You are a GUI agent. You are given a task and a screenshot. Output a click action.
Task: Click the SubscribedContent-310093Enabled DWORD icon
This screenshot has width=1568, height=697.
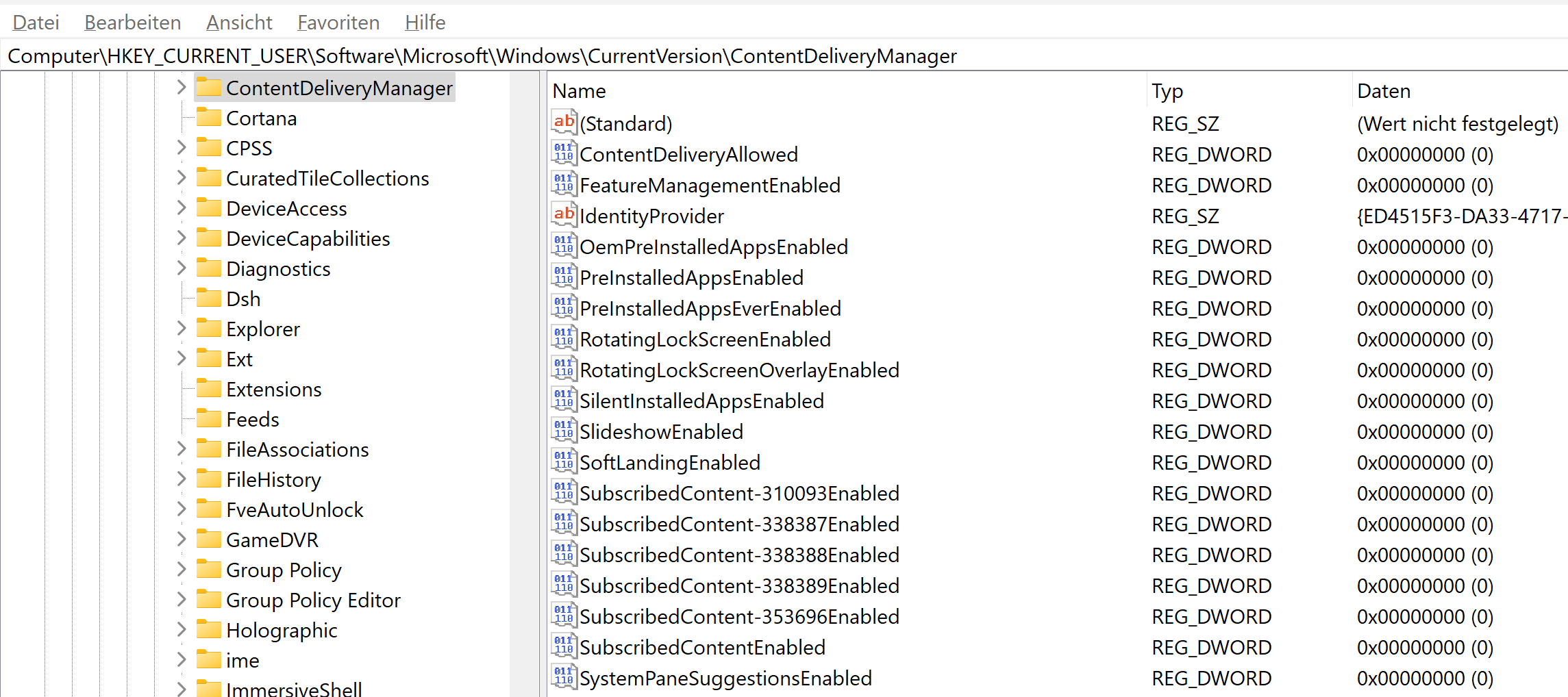click(x=564, y=492)
